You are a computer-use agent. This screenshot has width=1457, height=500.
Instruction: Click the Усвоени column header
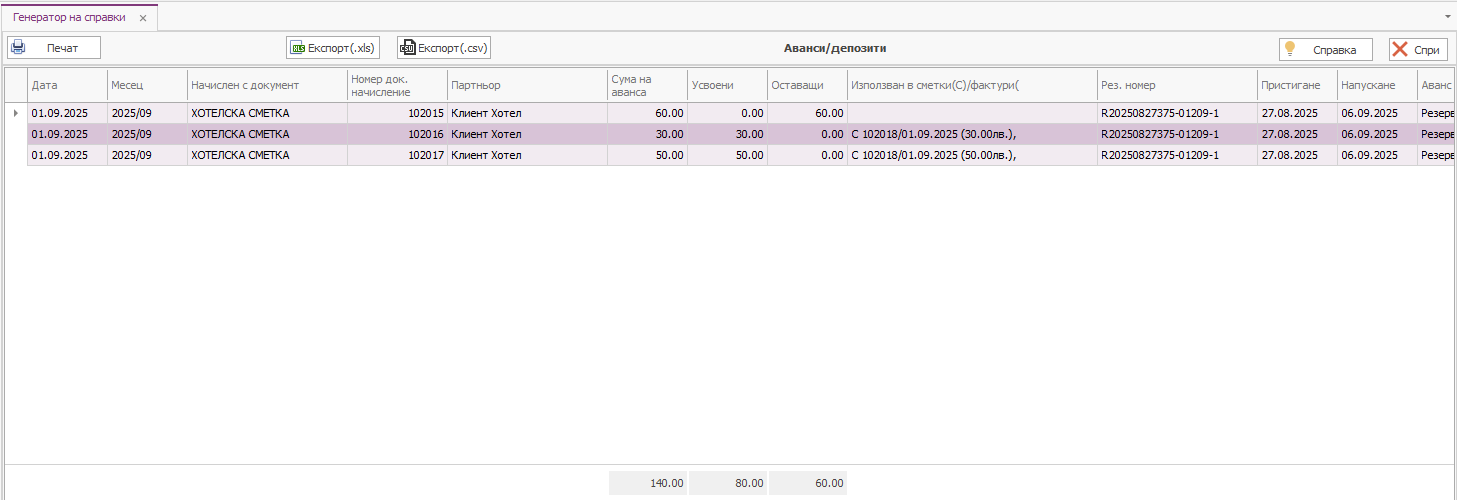(726, 85)
